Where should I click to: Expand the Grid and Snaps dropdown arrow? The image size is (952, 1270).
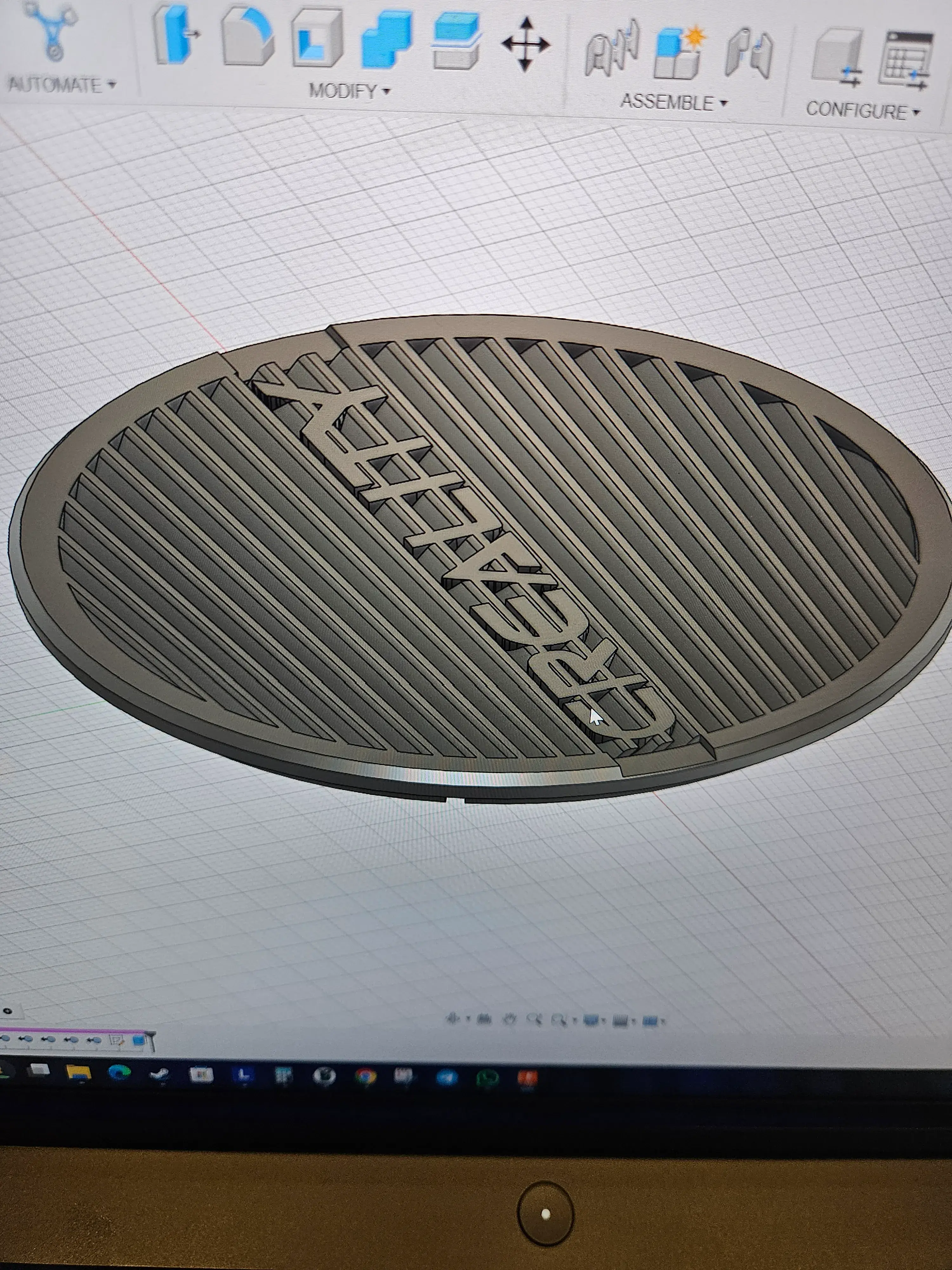pyautogui.click(x=633, y=1021)
